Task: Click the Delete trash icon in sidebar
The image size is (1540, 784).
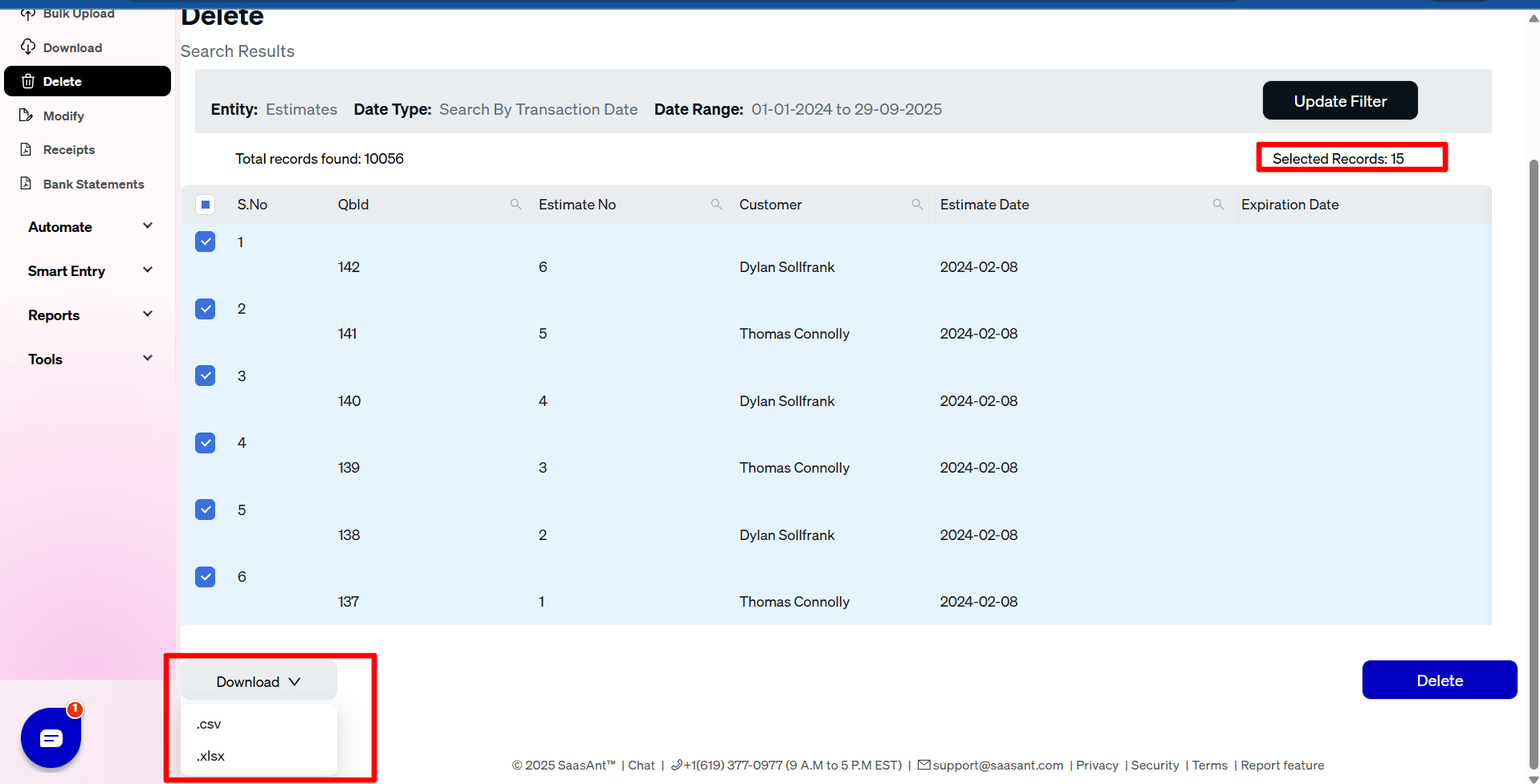Action: click(27, 80)
